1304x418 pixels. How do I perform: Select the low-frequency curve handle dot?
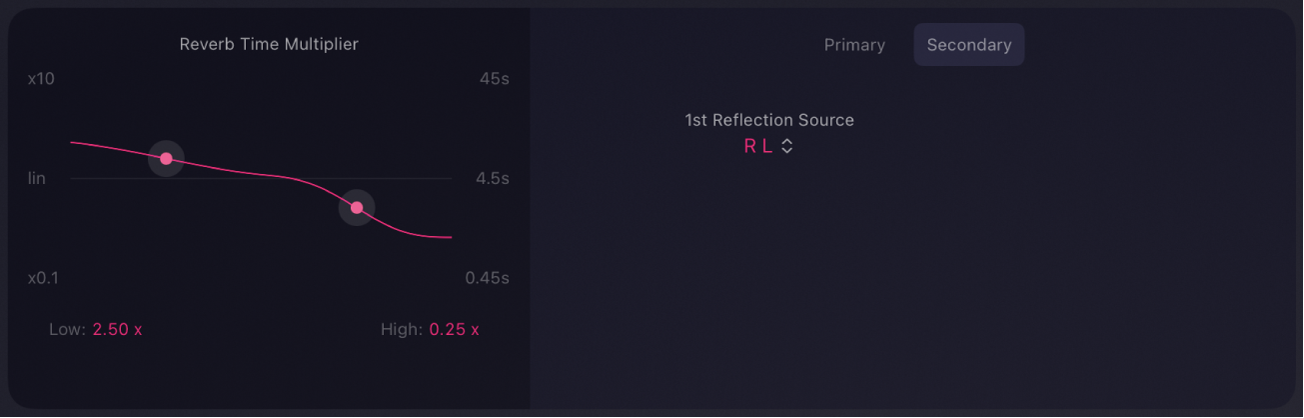pos(166,158)
